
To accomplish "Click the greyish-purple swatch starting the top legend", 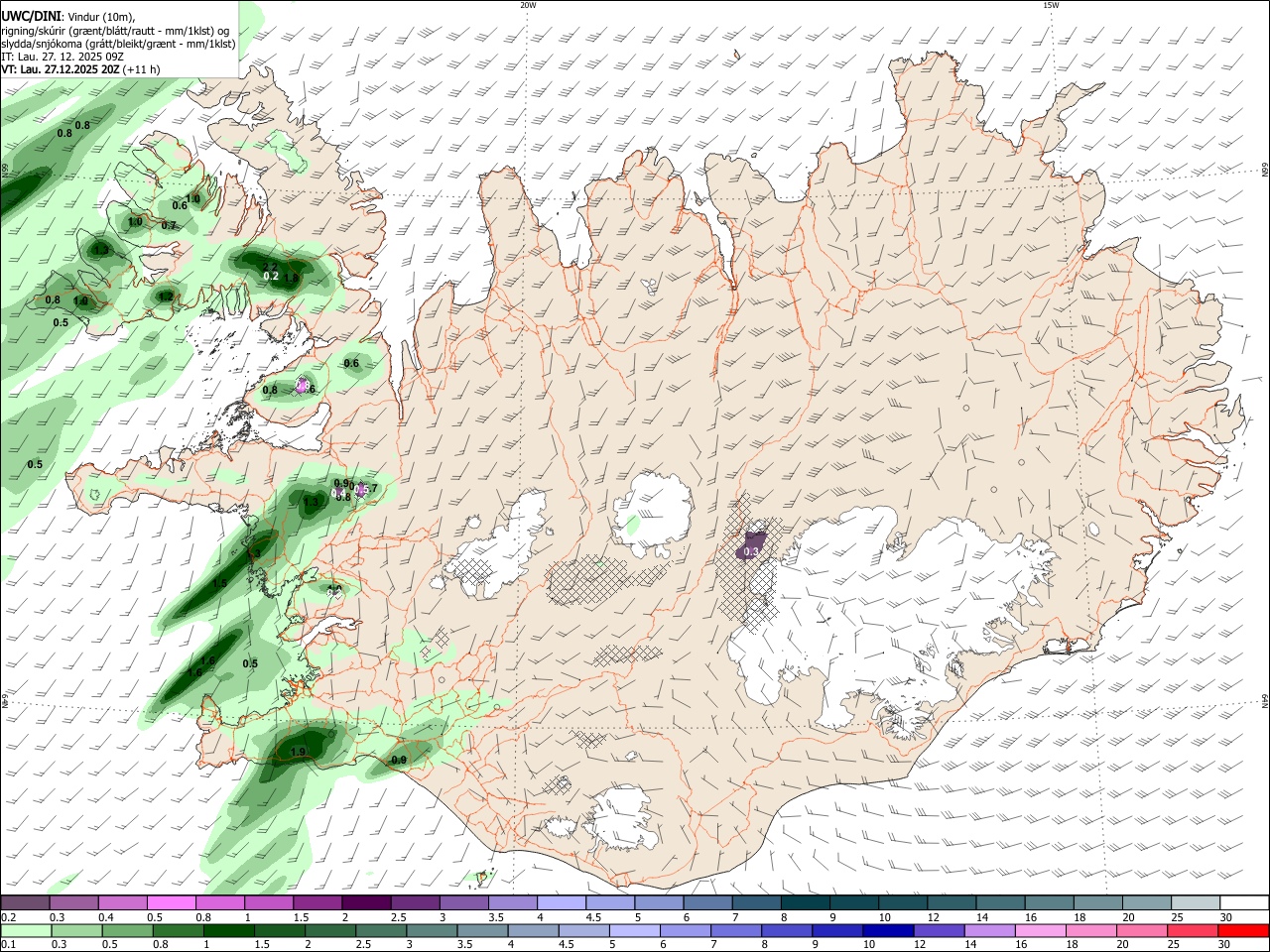I will 26,903.
